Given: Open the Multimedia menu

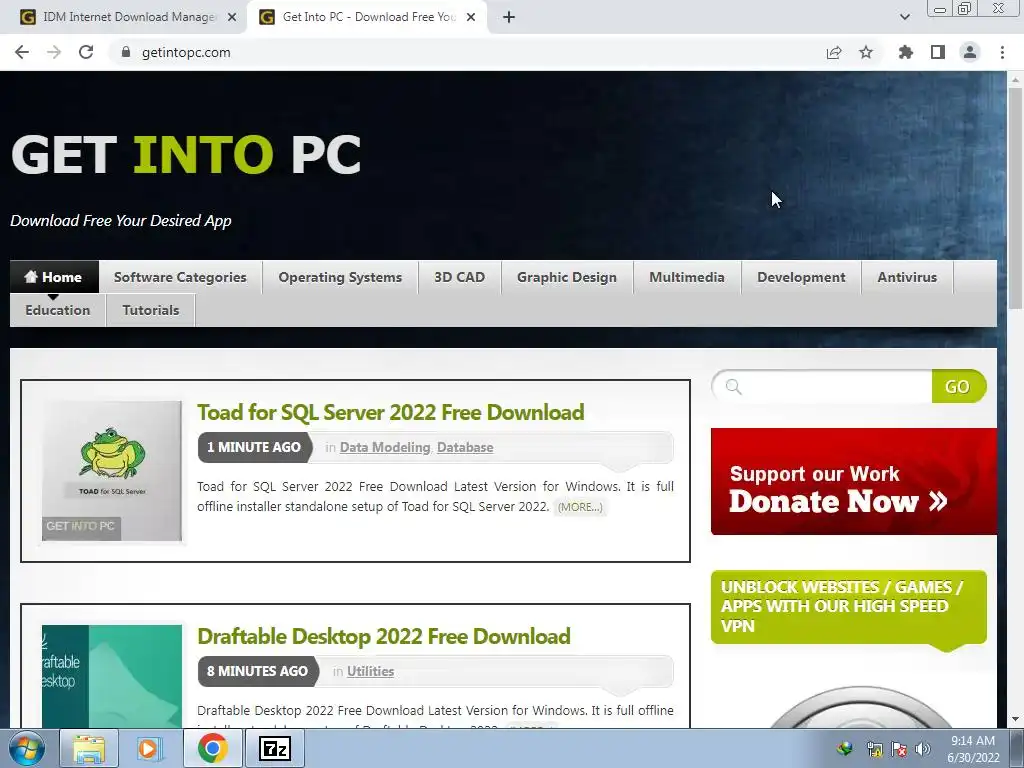Looking at the screenshot, I should point(687,277).
